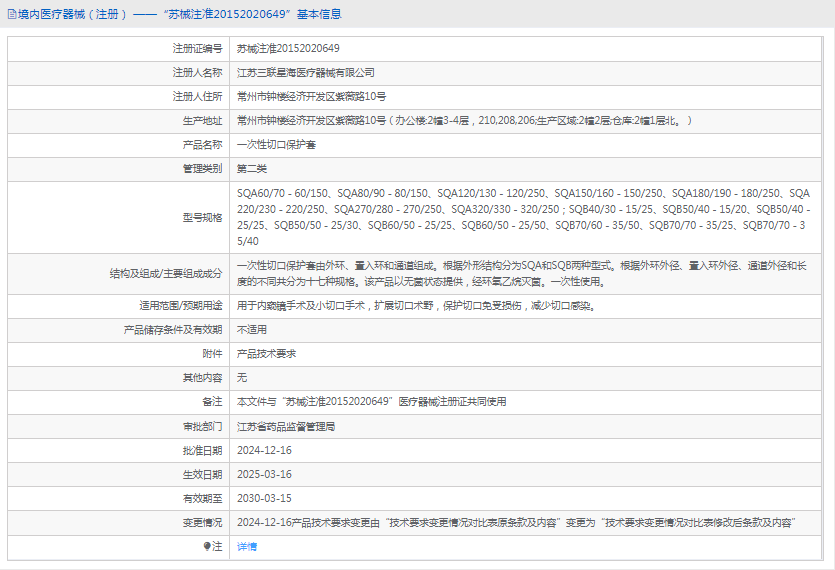Click the 产品储存条件及有效期 label
The width and height of the screenshot is (835, 570).
coord(173,330)
